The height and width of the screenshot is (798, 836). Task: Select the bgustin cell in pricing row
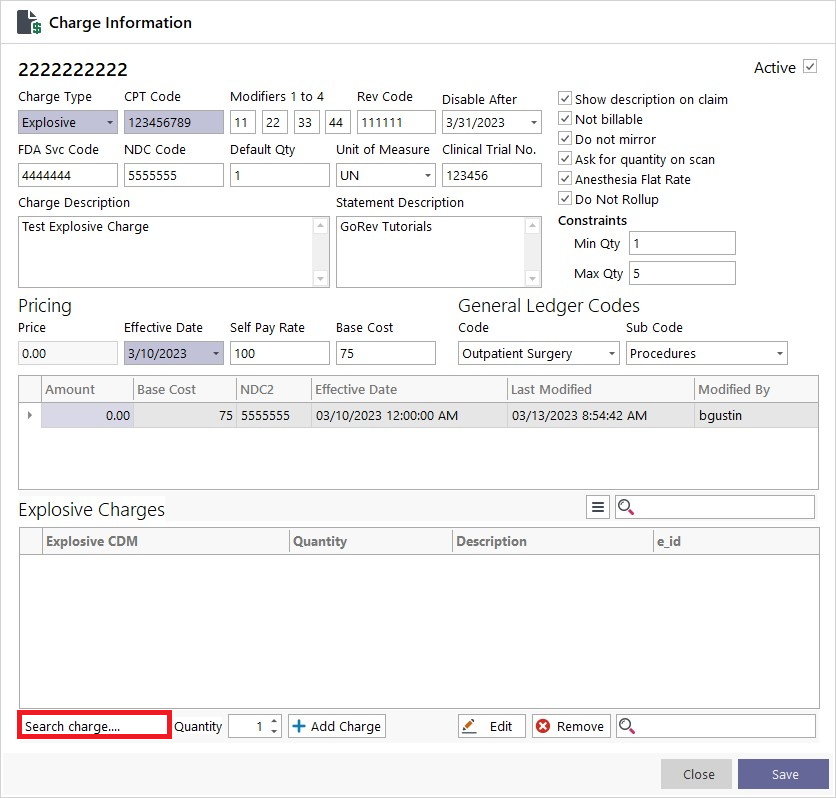[756, 415]
